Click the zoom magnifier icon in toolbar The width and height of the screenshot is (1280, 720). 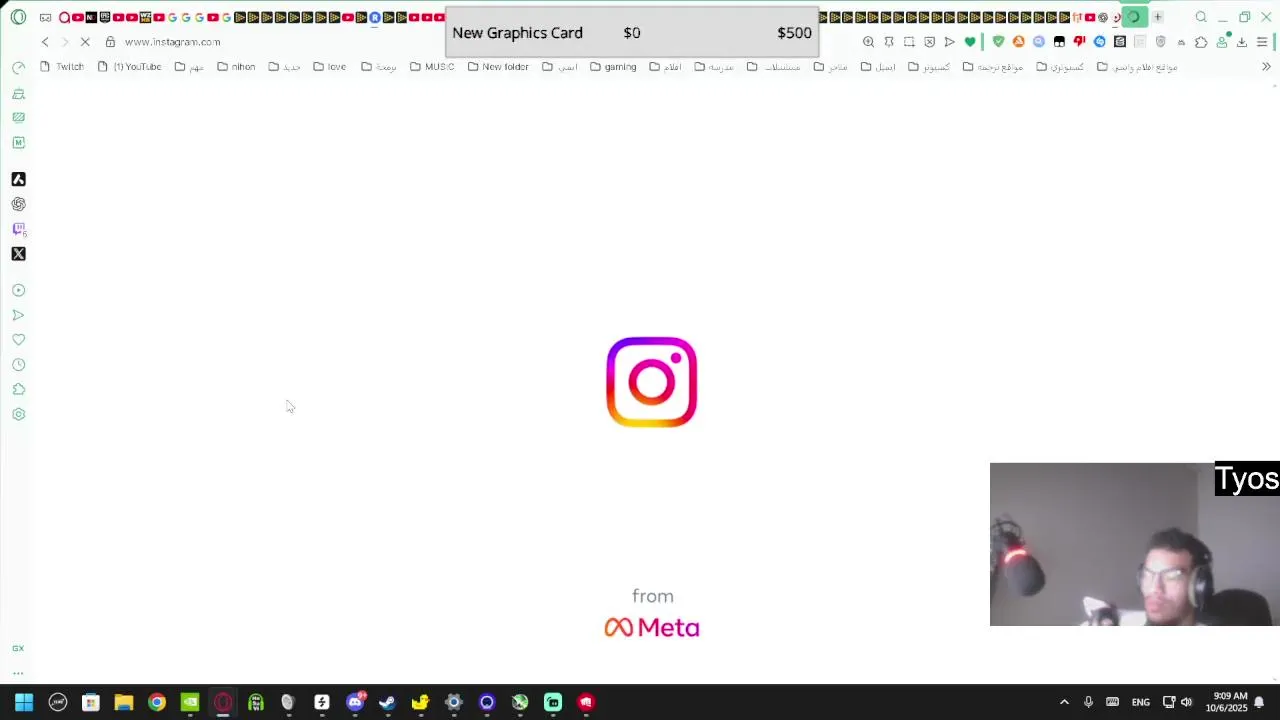coord(868,42)
